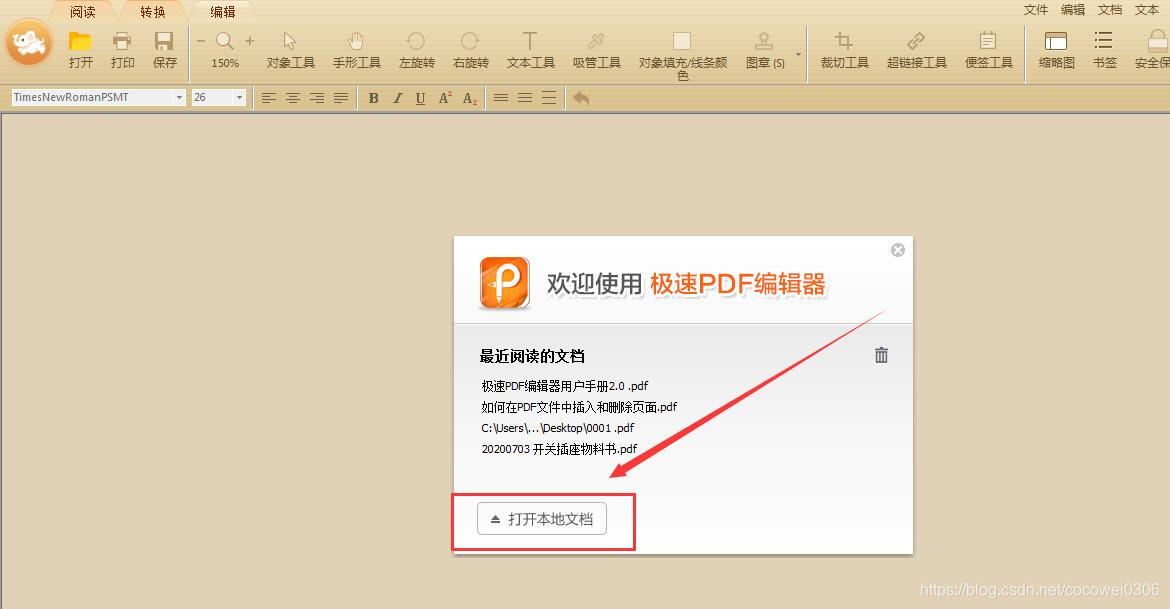Click the magnifier zoom icon
This screenshot has width=1170, height=609.
225,41
